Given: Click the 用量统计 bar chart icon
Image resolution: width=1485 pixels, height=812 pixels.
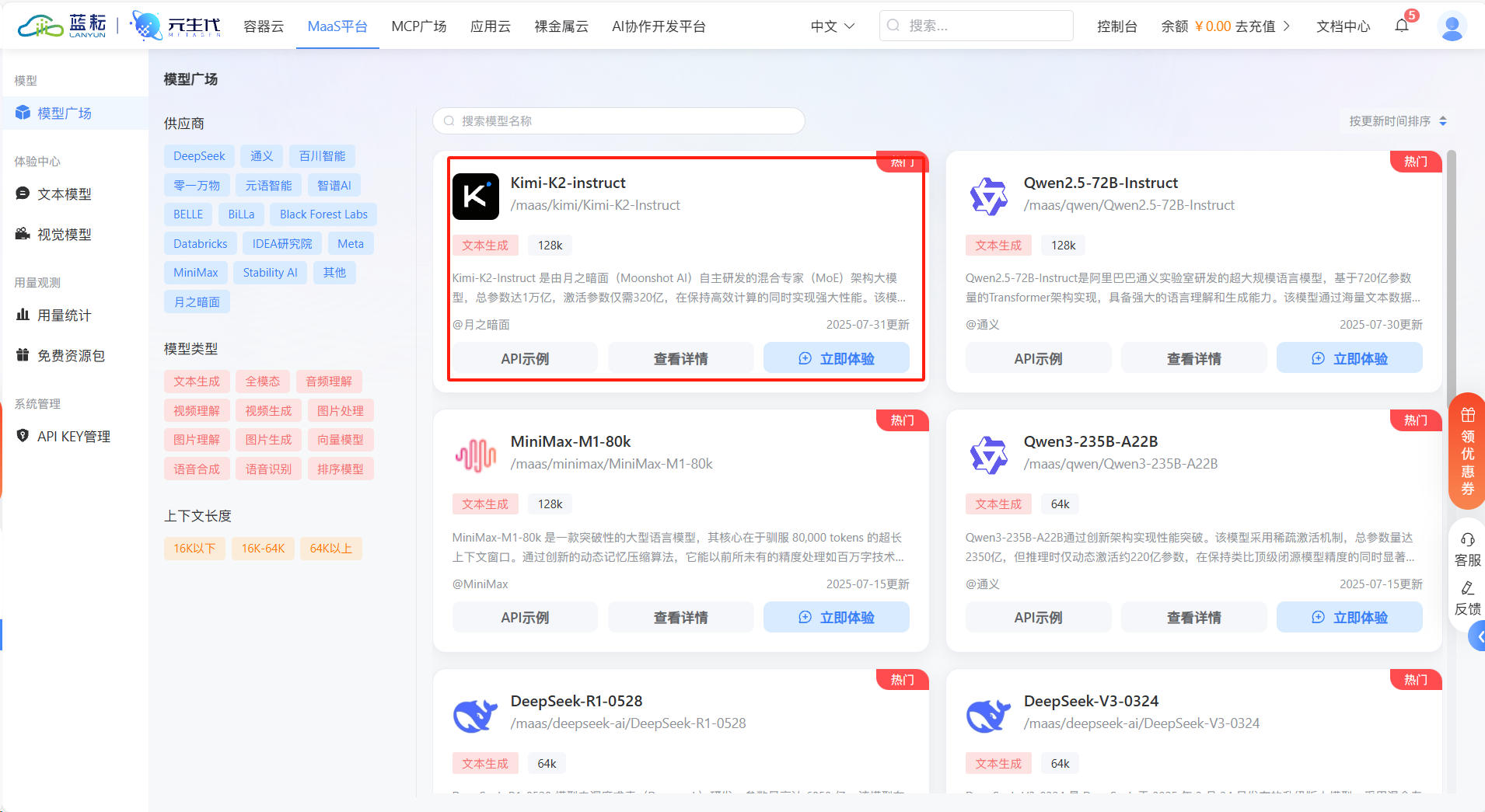Looking at the screenshot, I should click(x=23, y=315).
